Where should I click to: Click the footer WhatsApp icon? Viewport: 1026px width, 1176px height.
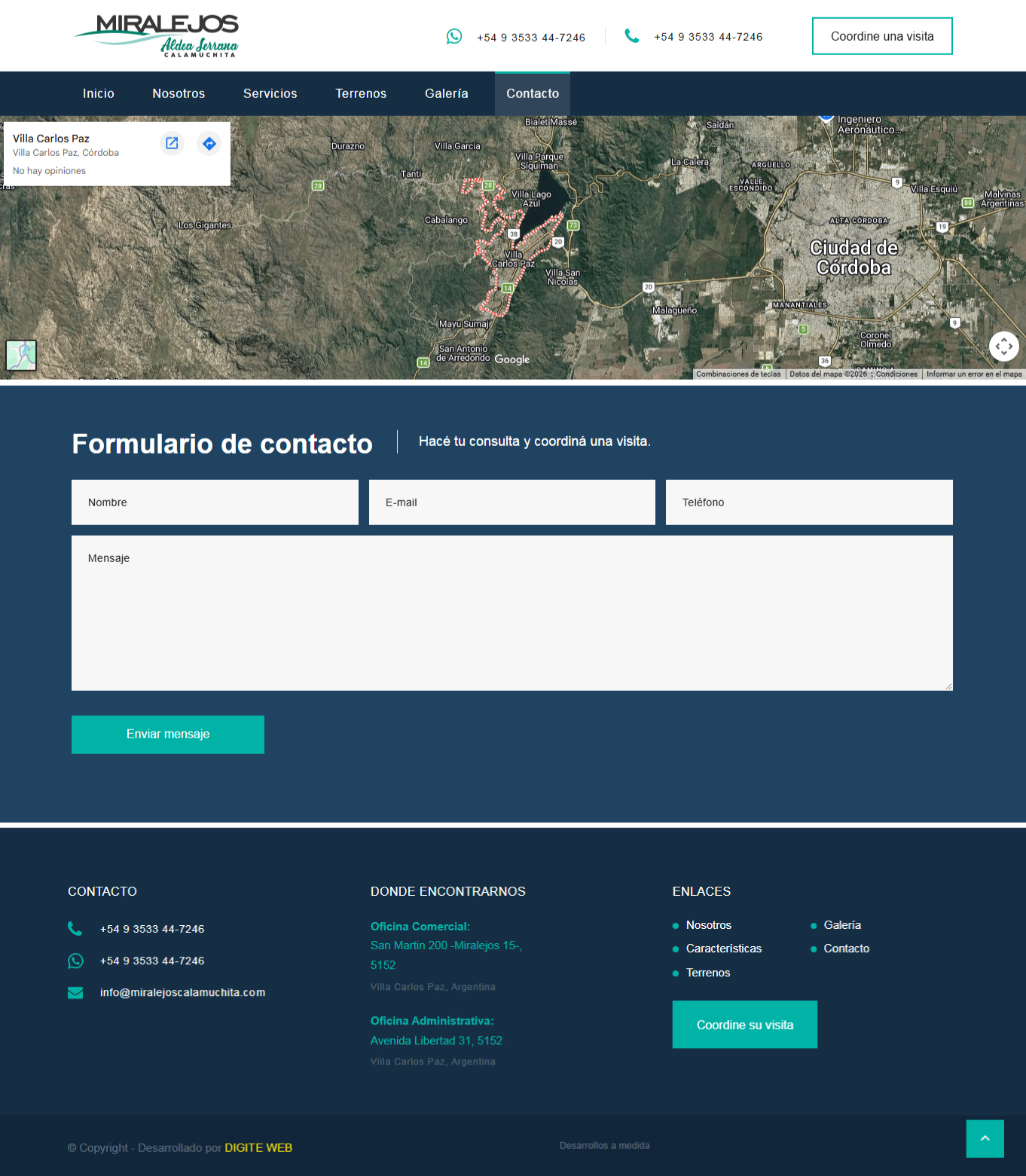pos(75,961)
